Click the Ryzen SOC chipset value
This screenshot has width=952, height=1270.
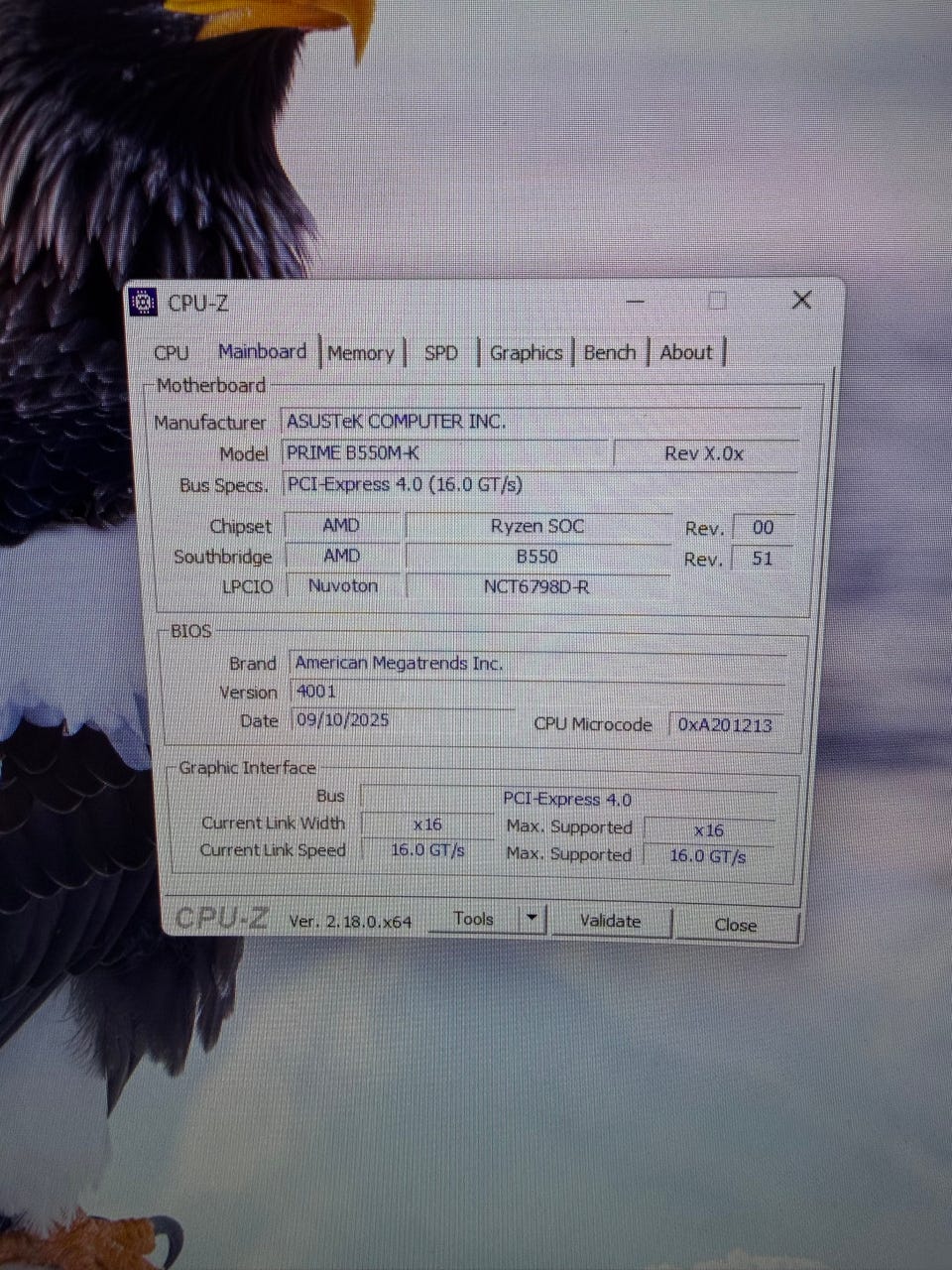click(537, 526)
